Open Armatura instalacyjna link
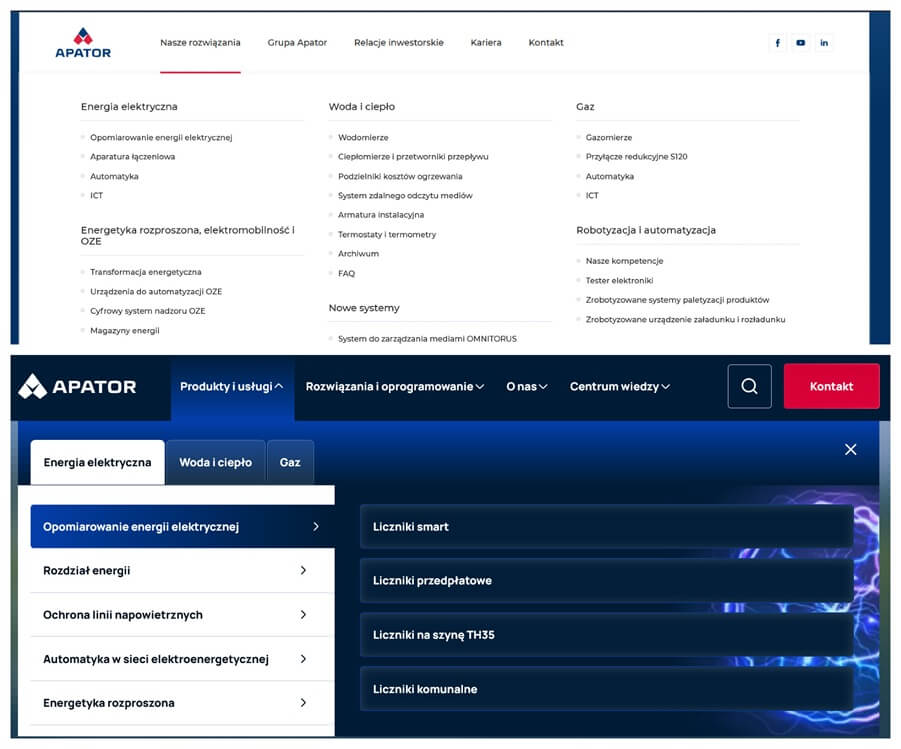The height and width of the screenshot is (749, 901). [x=381, y=215]
